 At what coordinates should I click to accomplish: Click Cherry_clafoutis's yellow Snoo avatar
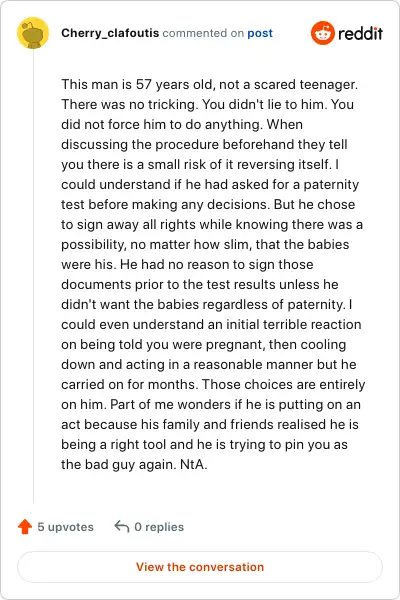click(33, 33)
